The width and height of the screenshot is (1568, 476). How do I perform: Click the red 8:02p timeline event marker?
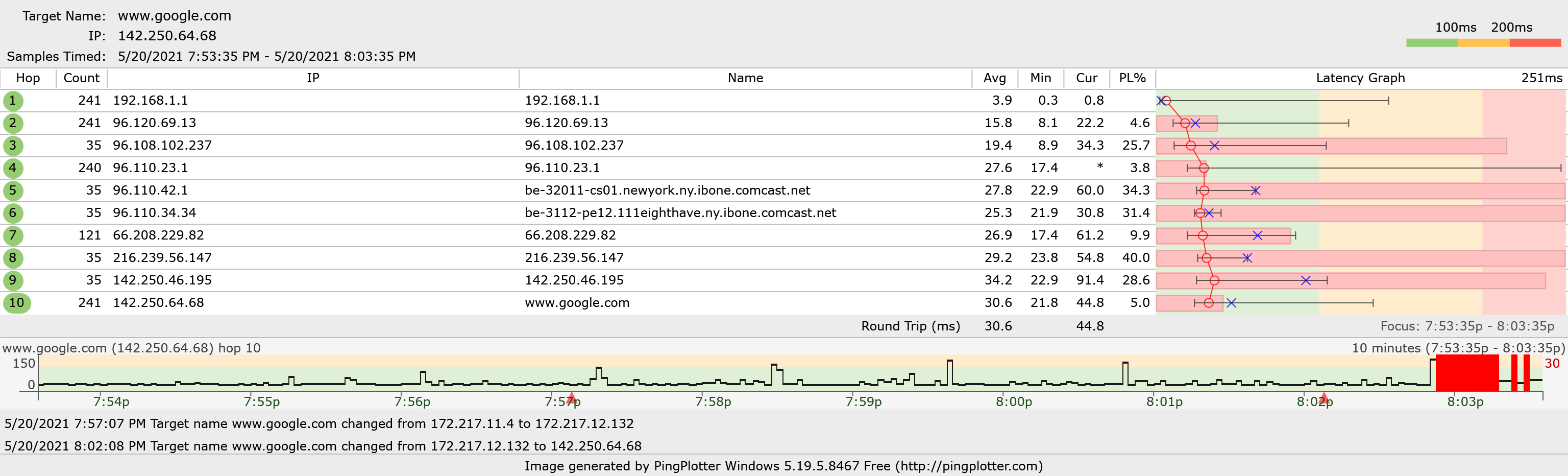1324,399
